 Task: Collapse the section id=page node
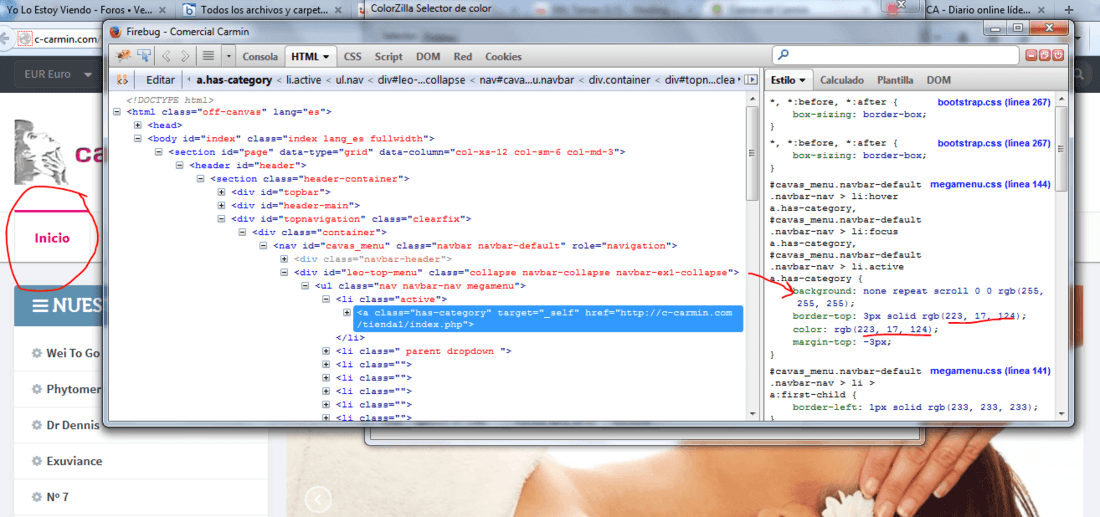click(159, 152)
